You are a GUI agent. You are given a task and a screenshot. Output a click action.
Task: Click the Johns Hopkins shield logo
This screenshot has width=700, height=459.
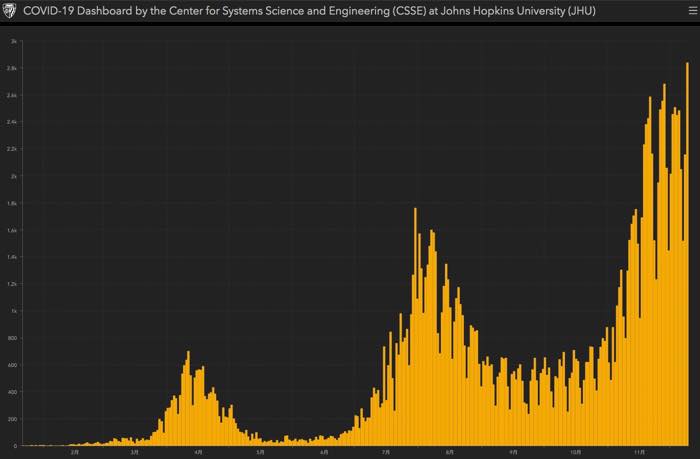(9, 11)
